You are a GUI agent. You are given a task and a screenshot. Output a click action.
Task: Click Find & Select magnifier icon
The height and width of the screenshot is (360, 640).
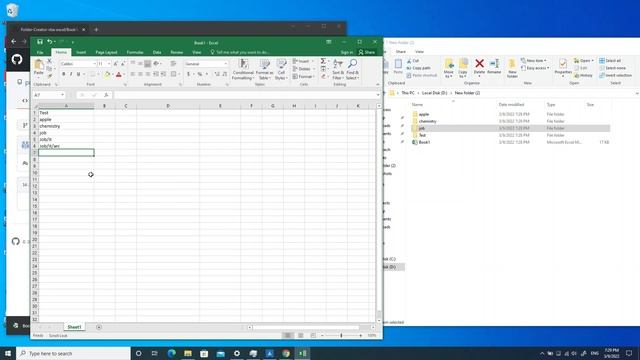tap(353, 69)
